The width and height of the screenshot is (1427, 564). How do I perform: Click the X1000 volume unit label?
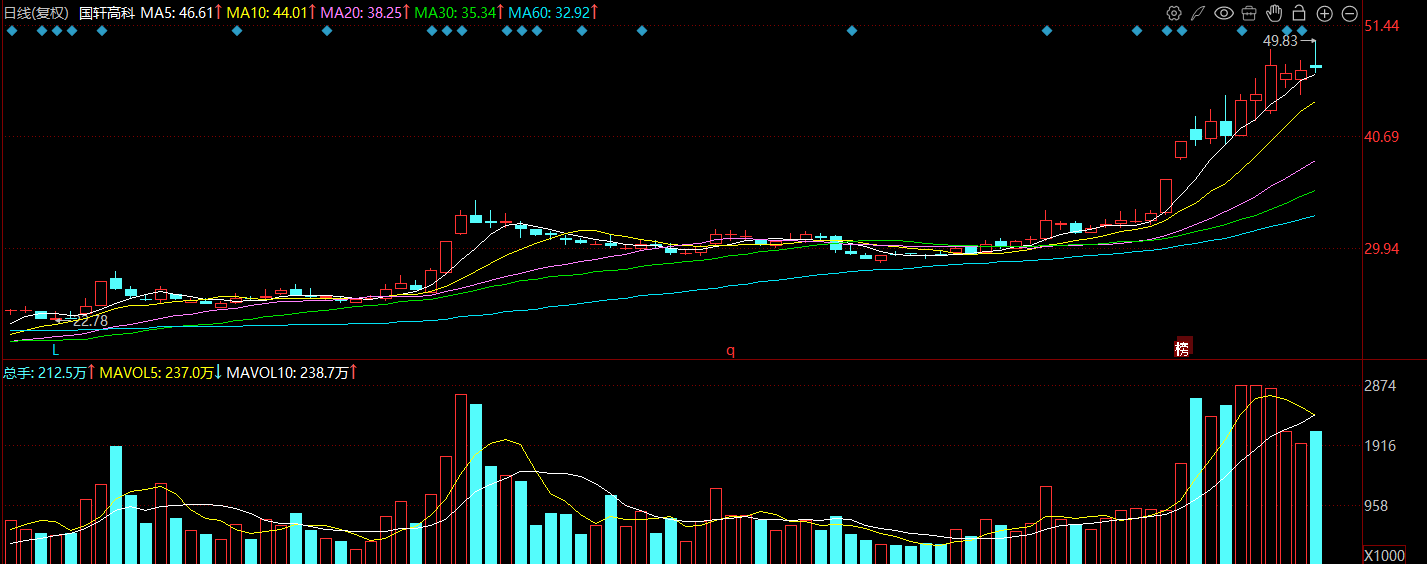(x=1385, y=555)
